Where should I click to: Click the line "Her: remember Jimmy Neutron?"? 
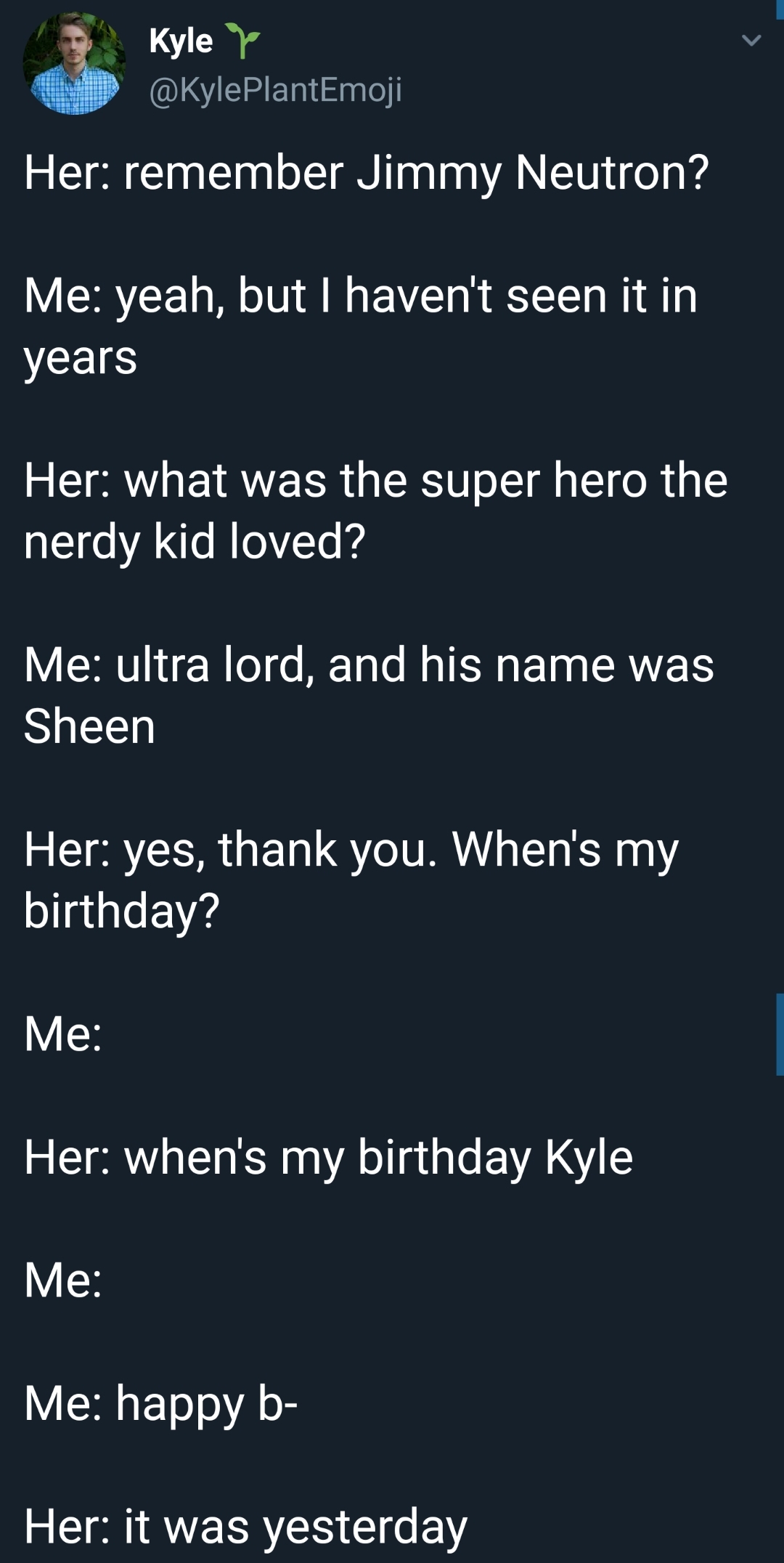366,173
